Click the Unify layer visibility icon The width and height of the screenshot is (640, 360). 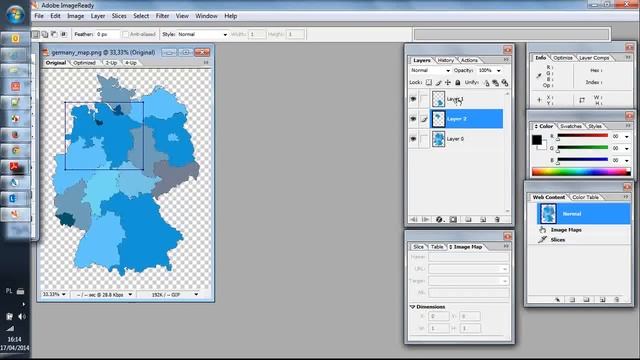point(496,83)
